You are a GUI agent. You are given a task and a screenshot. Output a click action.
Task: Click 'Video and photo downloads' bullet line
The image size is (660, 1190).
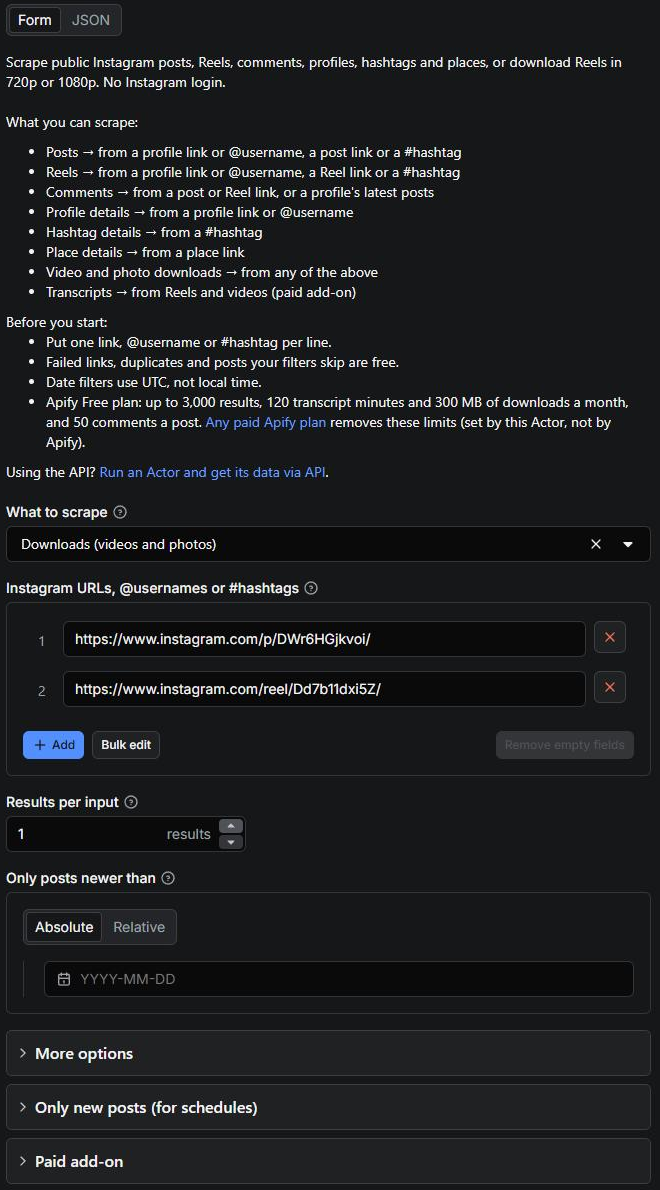click(x=212, y=272)
